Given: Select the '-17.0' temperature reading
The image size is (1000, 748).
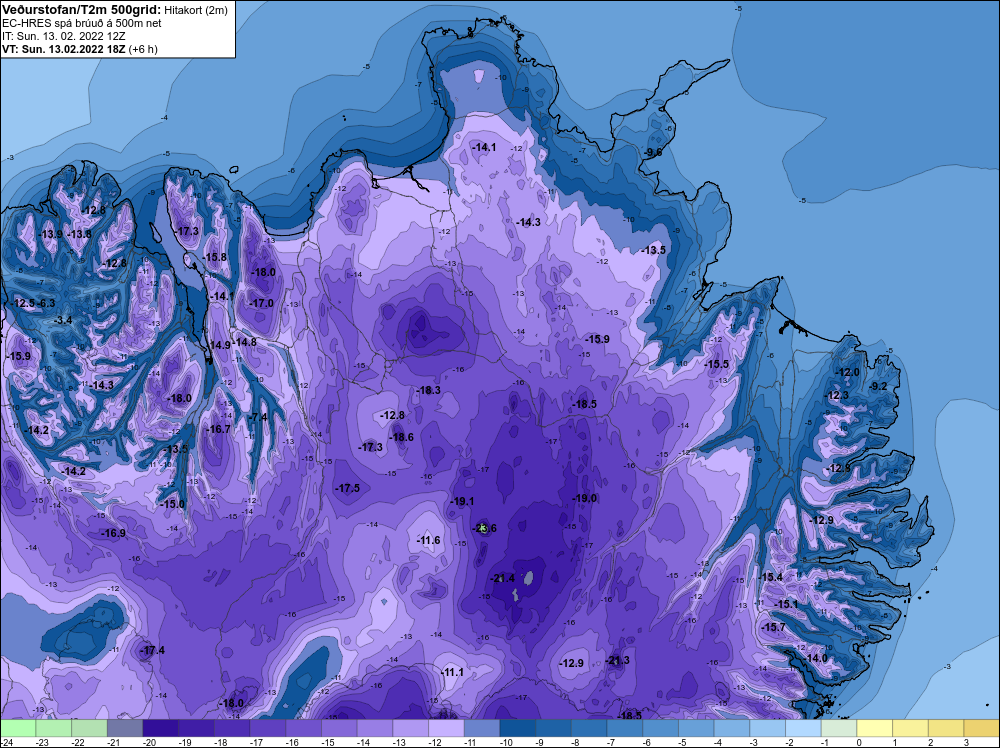Looking at the screenshot, I should coord(261,304).
